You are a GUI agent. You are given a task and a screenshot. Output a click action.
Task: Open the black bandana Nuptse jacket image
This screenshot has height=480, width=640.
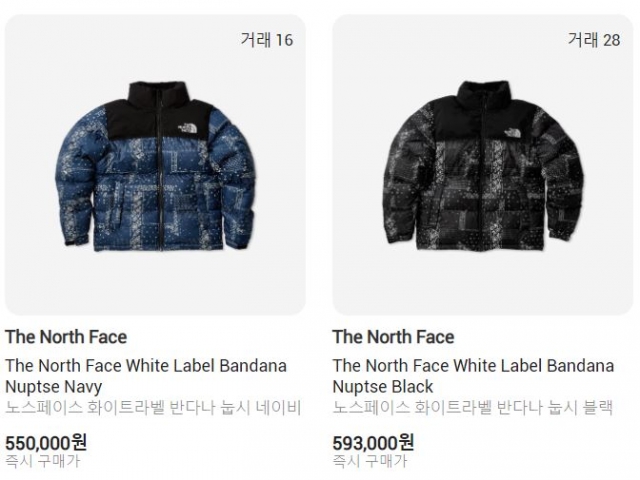(x=482, y=165)
